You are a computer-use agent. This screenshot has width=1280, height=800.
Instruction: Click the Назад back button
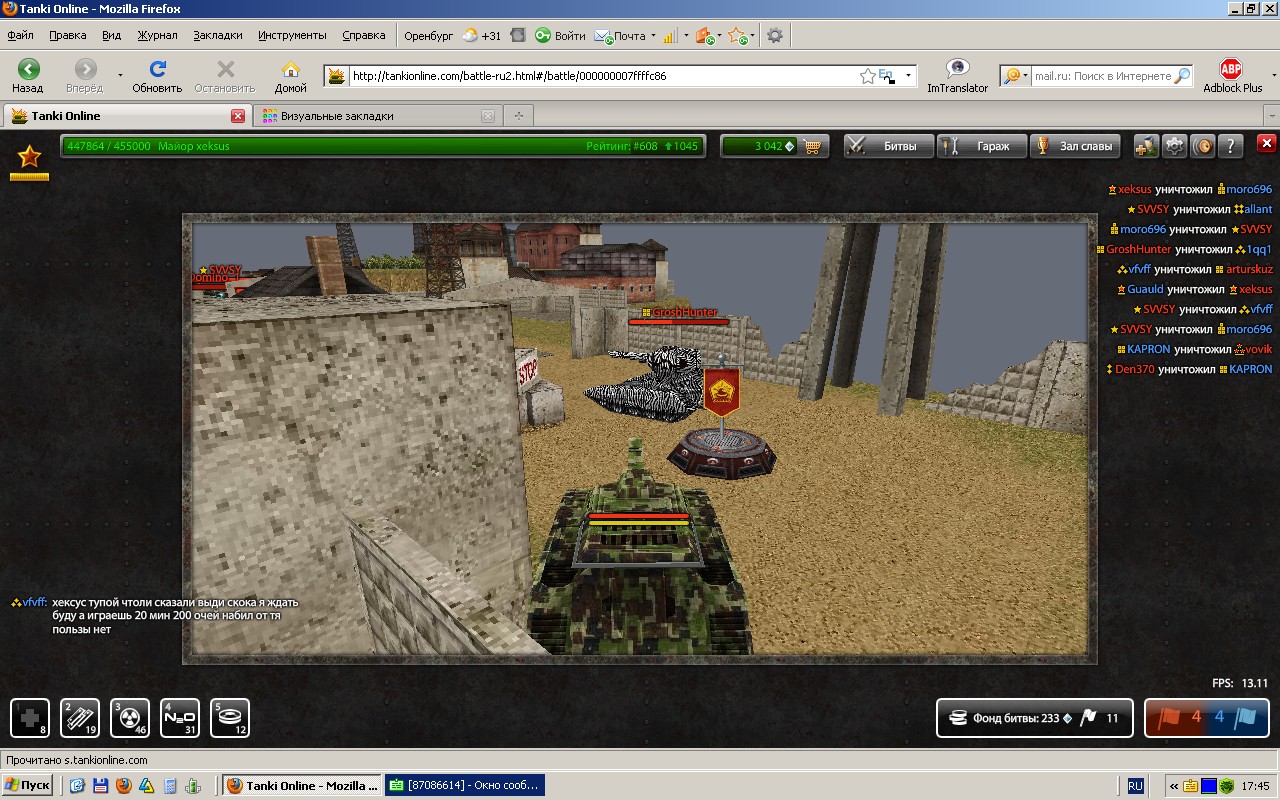pyautogui.click(x=28, y=75)
